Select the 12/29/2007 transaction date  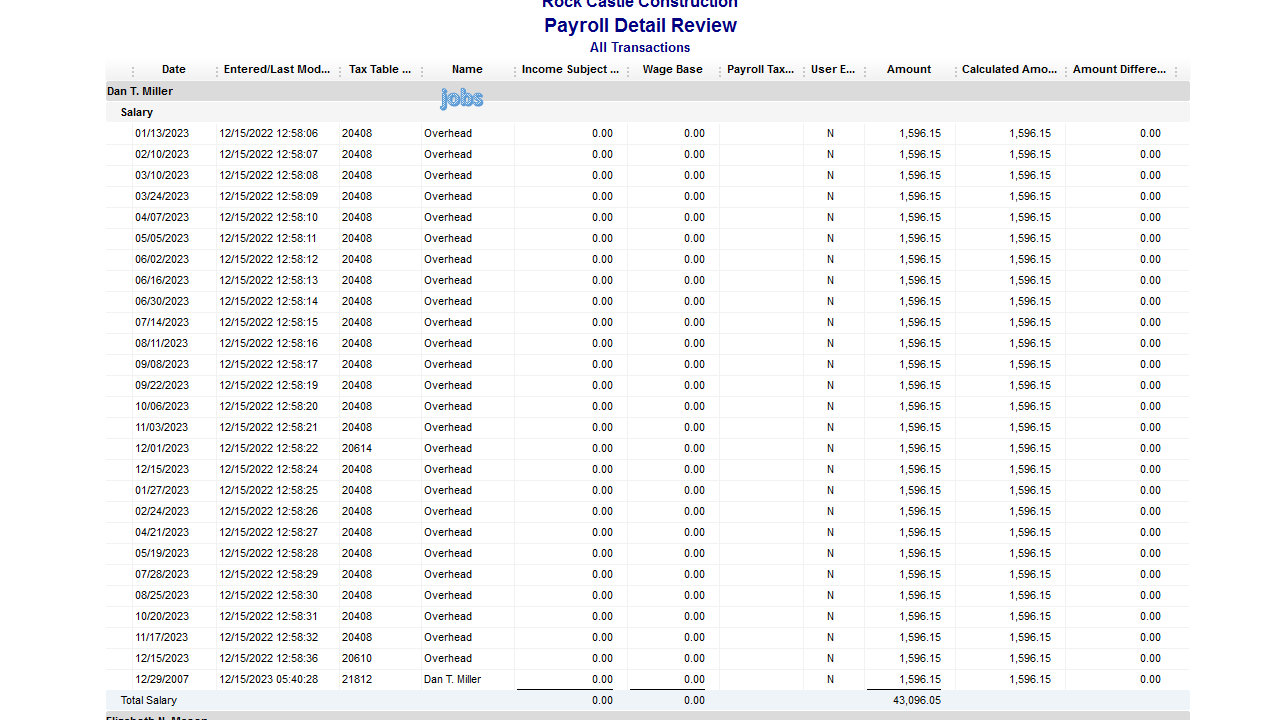[162, 680]
